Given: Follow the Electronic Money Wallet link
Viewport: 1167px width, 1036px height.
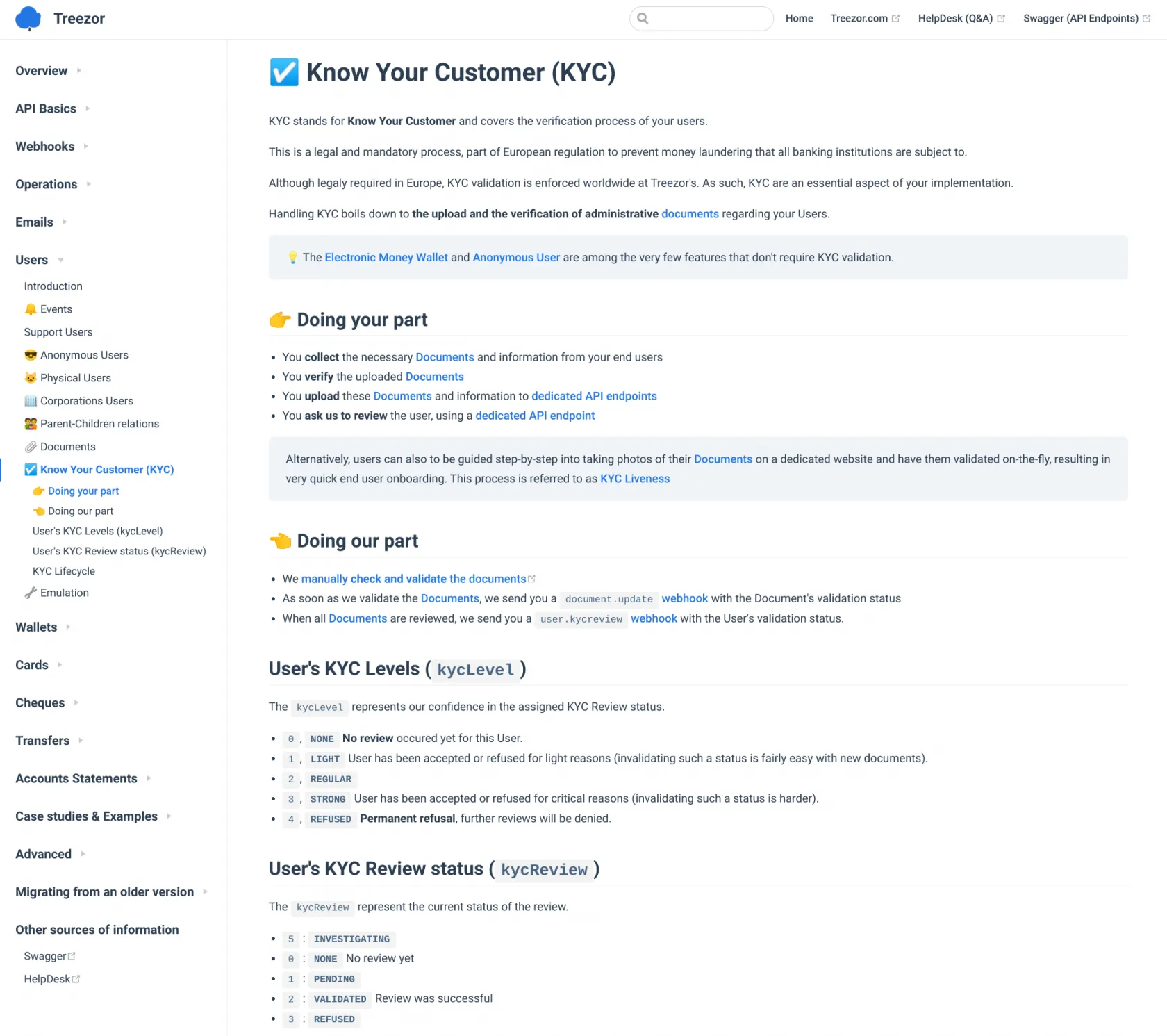Looking at the screenshot, I should [386, 257].
